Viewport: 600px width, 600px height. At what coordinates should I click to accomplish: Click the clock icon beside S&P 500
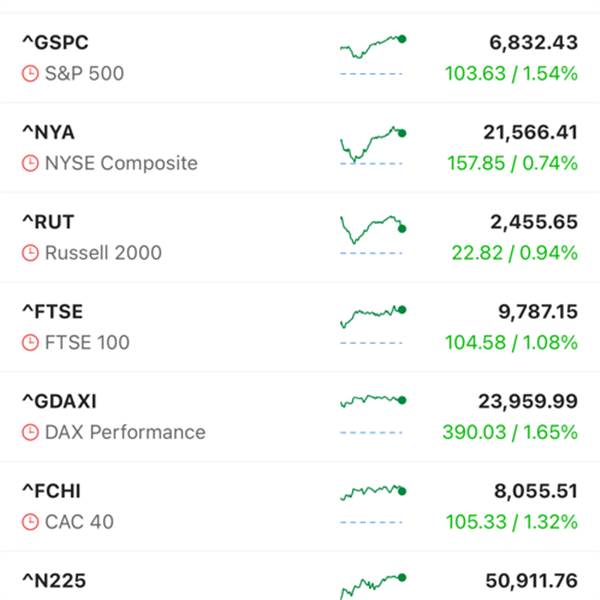point(31,74)
